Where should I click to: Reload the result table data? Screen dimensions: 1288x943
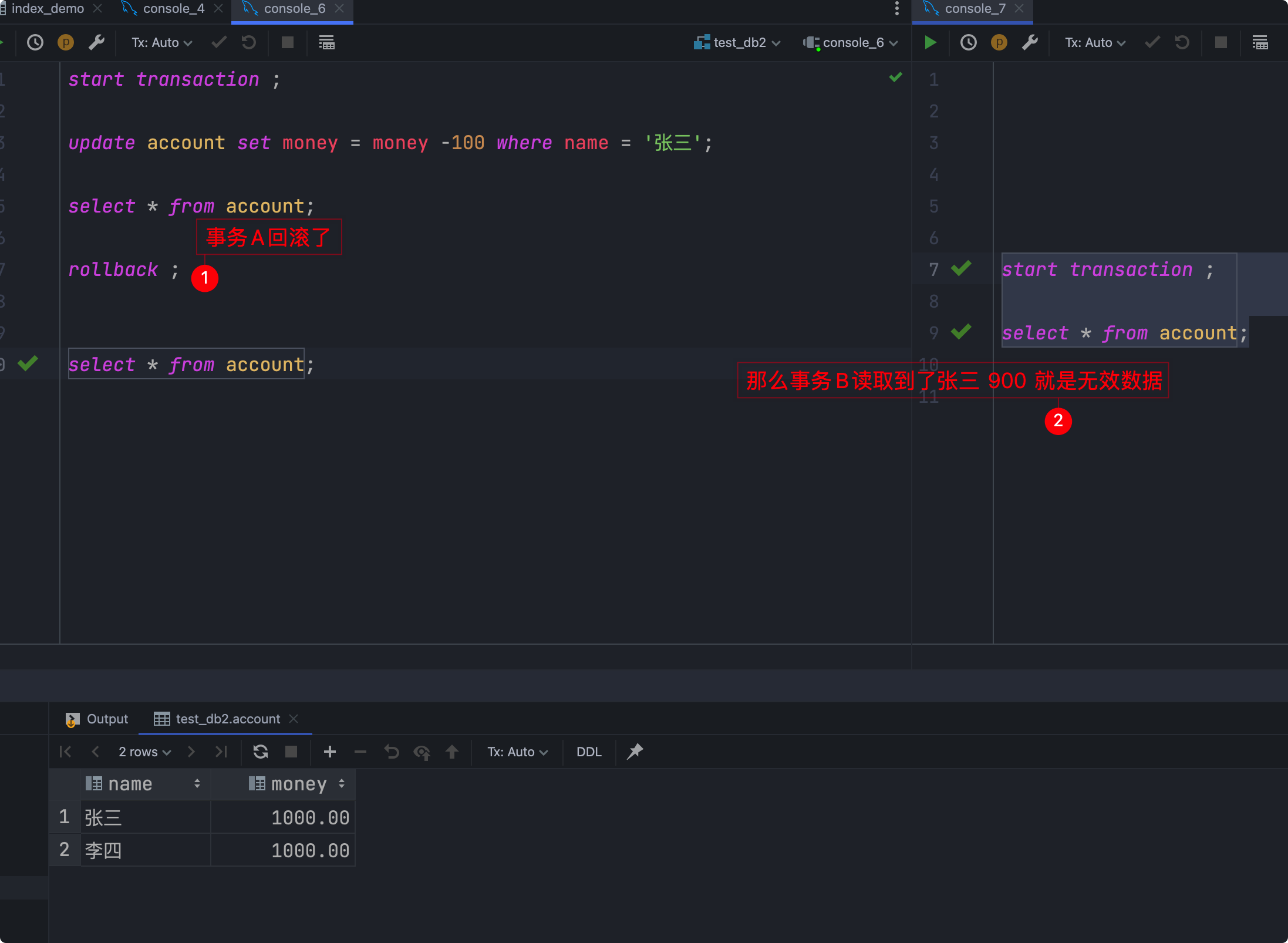(x=261, y=752)
